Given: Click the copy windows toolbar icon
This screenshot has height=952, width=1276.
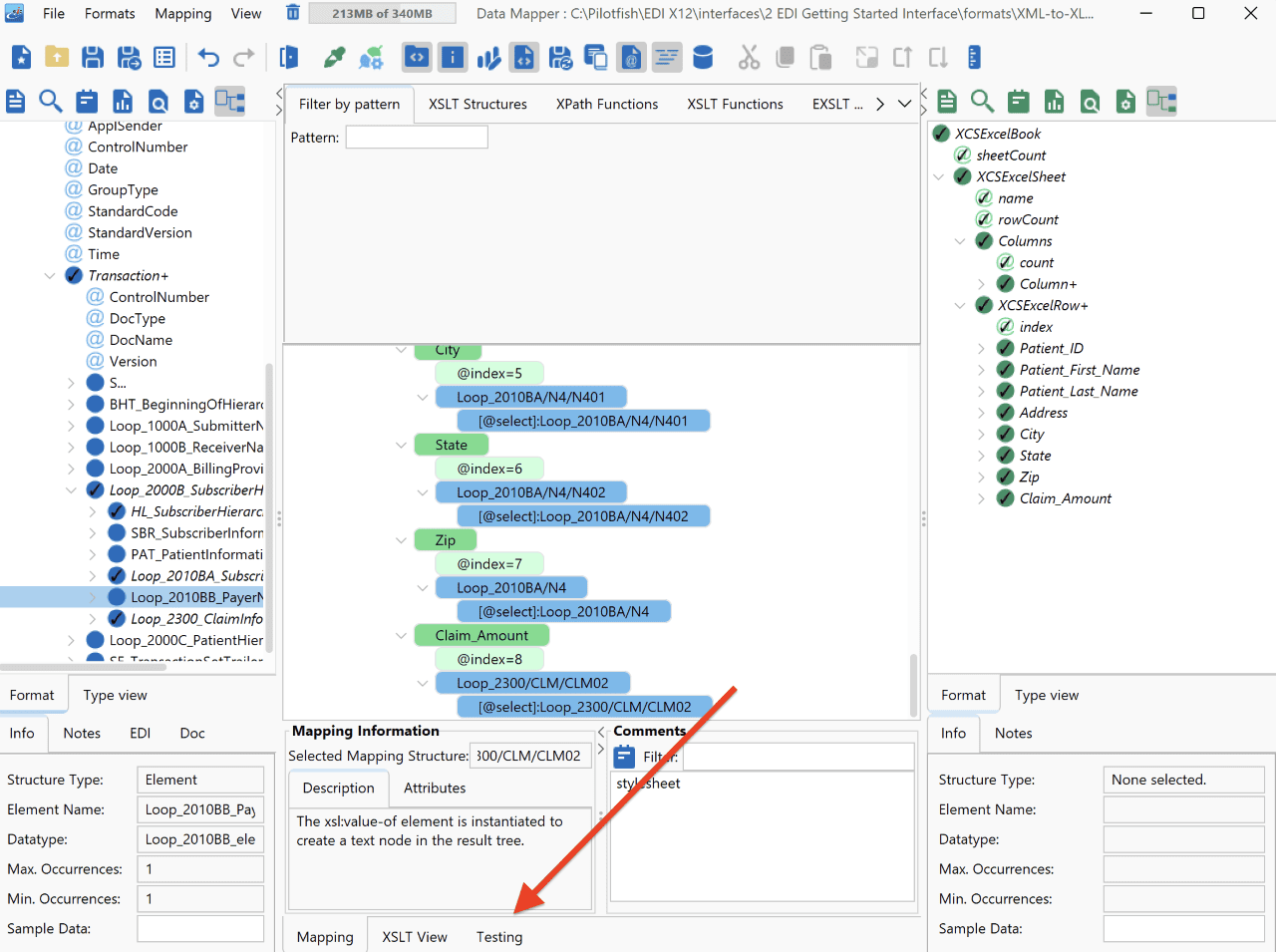Looking at the screenshot, I should pos(595,58).
